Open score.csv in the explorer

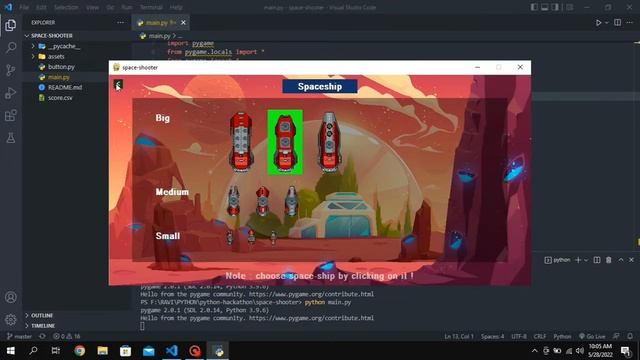(60, 98)
